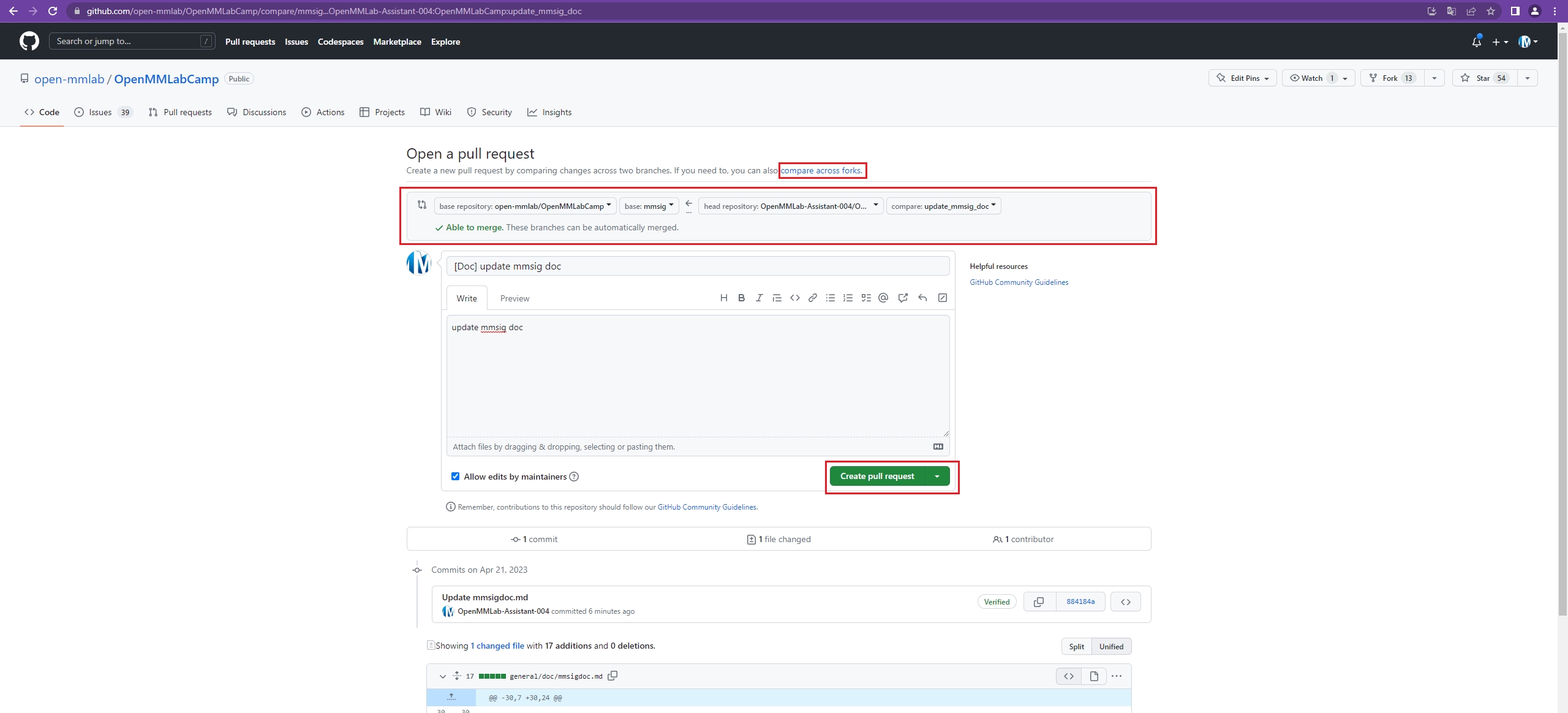Uncheck Allow edits by maintainers
Viewport: 1568px width, 713px height.
[x=455, y=476]
